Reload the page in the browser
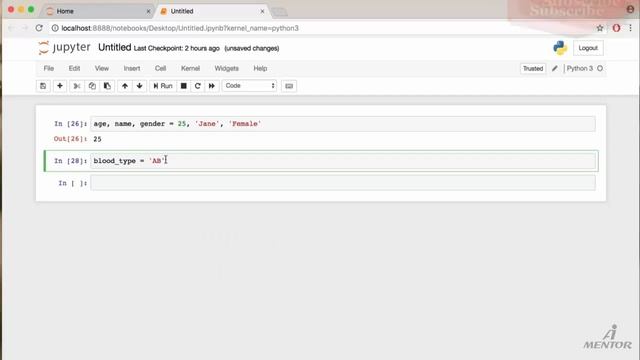 (39, 28)
